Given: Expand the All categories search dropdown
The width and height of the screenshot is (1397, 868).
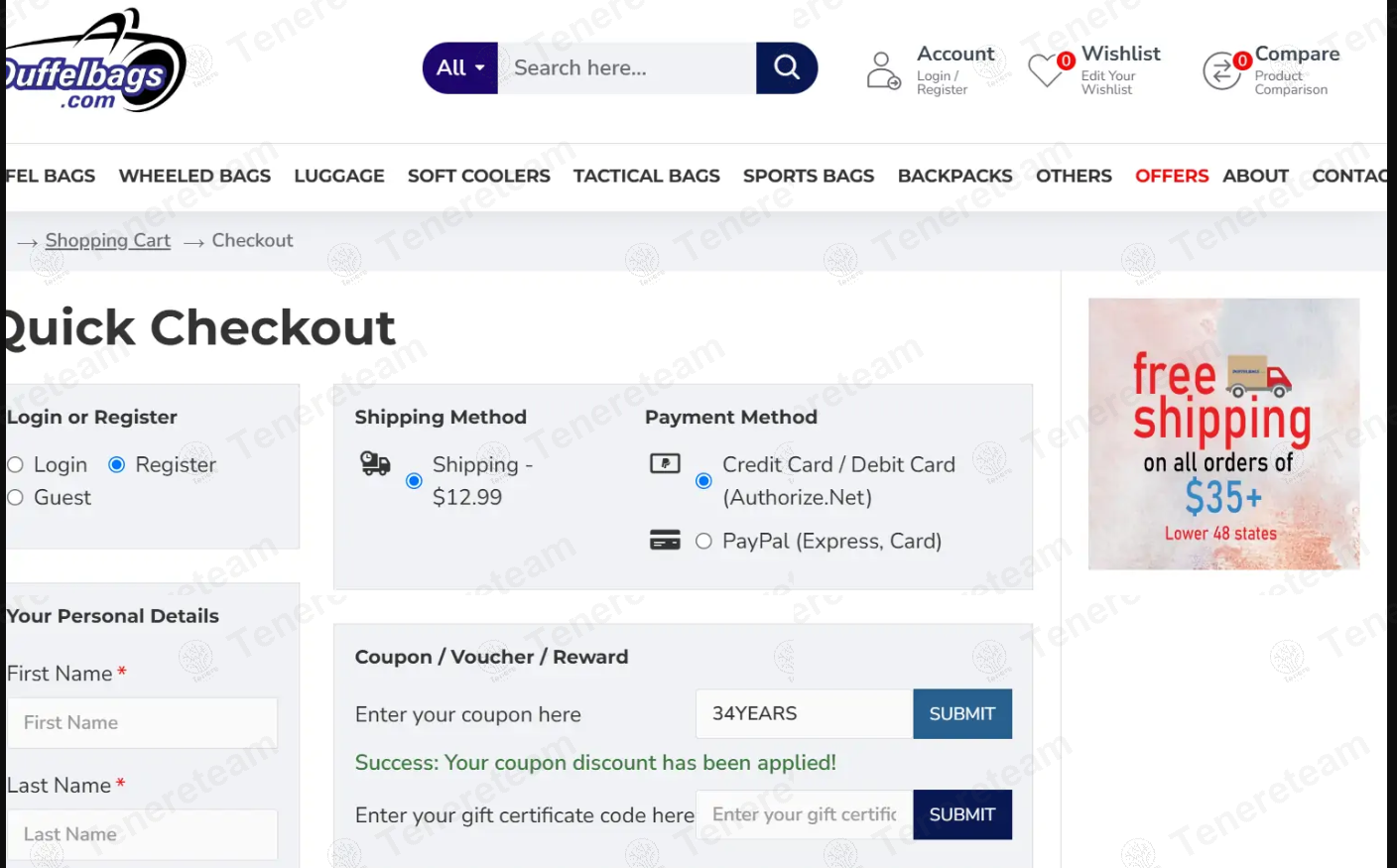Looking at the screenshot, I should click(460, 67).
